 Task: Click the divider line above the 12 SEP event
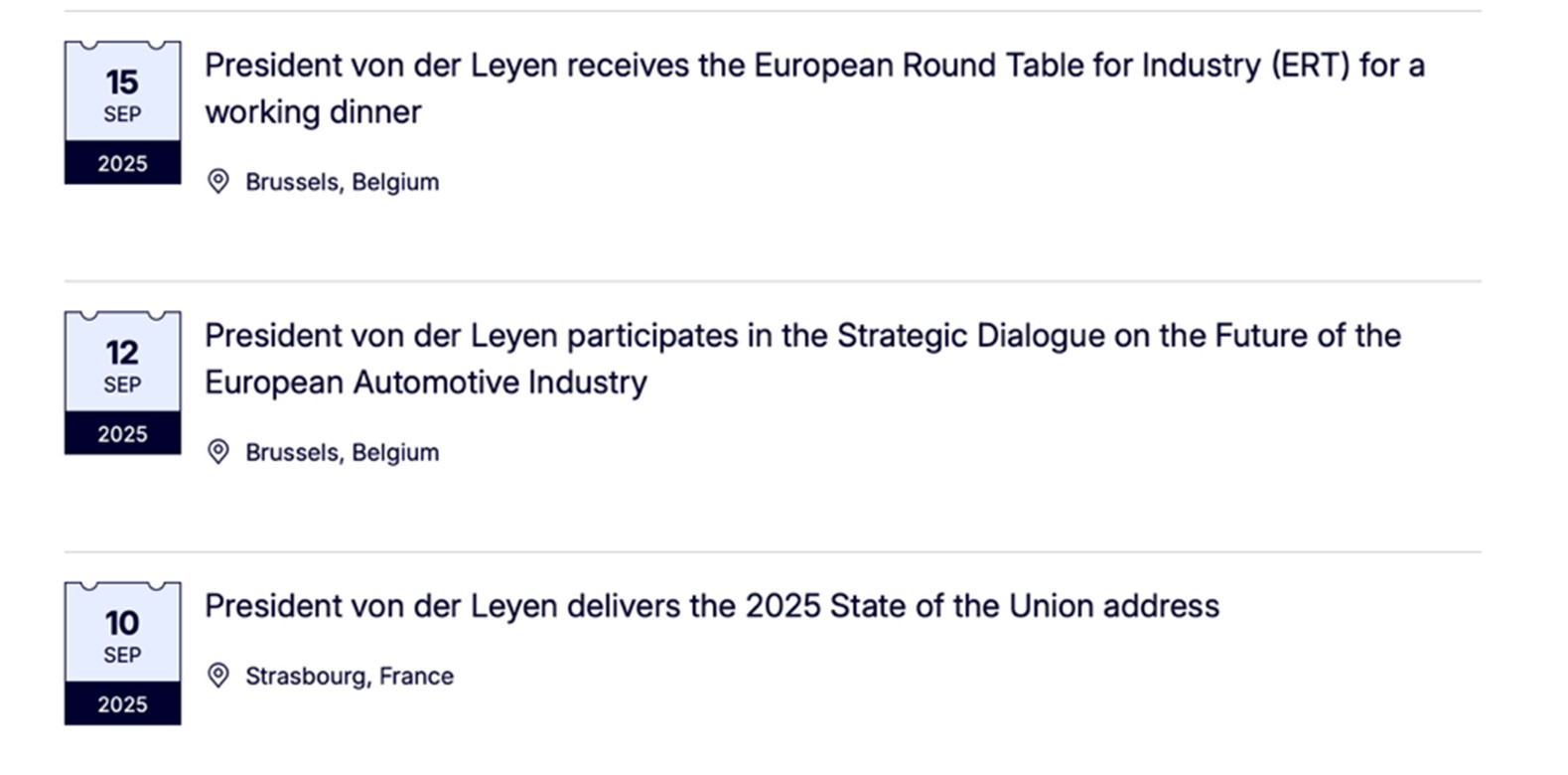pyautogui.click(x=773, y=281)
